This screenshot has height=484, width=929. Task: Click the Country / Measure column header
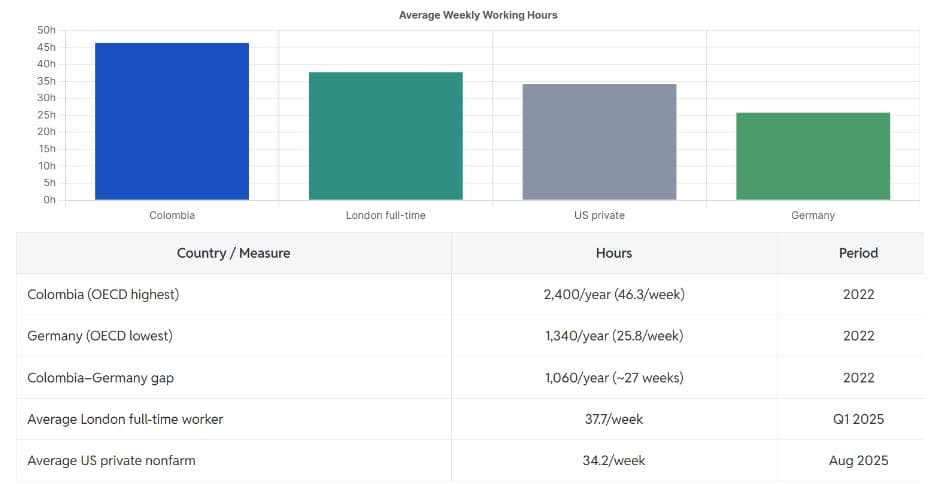pyautogui.click(x=233, y=253)
